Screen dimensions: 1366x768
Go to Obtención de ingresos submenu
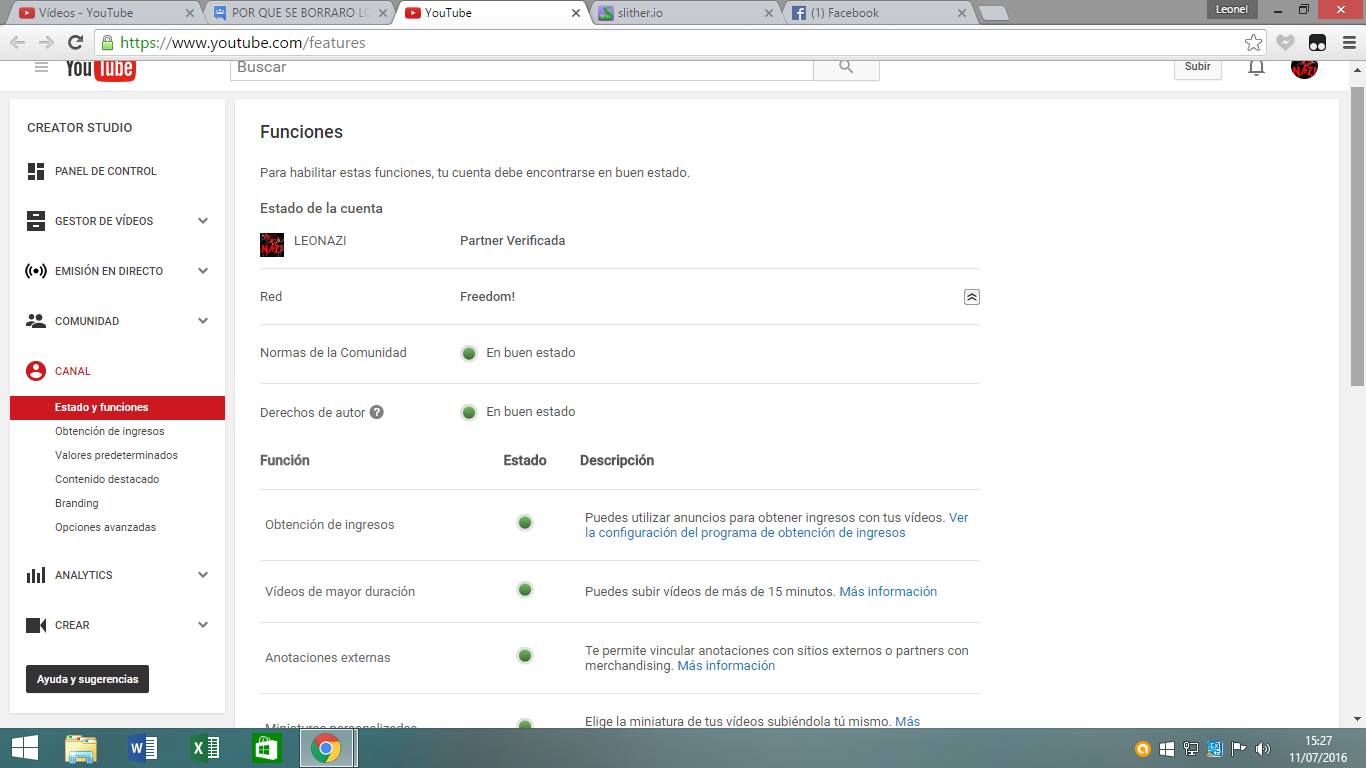pos(110,431)
